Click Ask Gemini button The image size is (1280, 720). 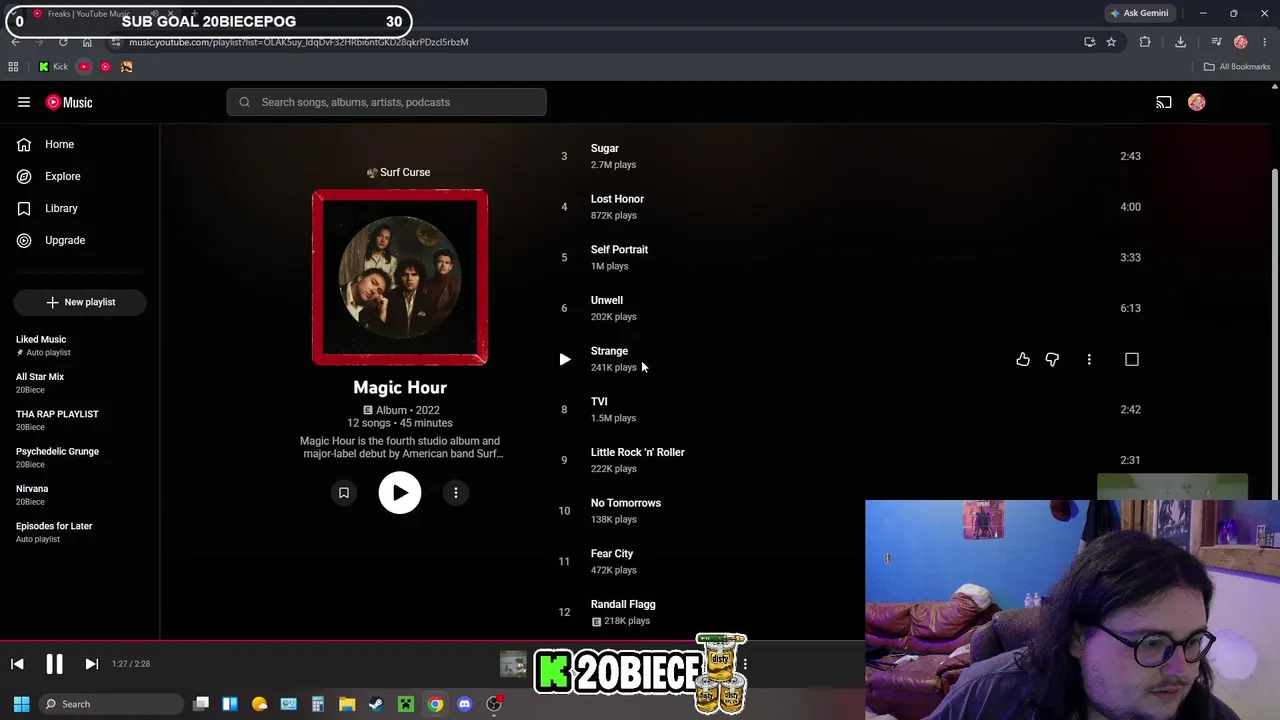1139,13
